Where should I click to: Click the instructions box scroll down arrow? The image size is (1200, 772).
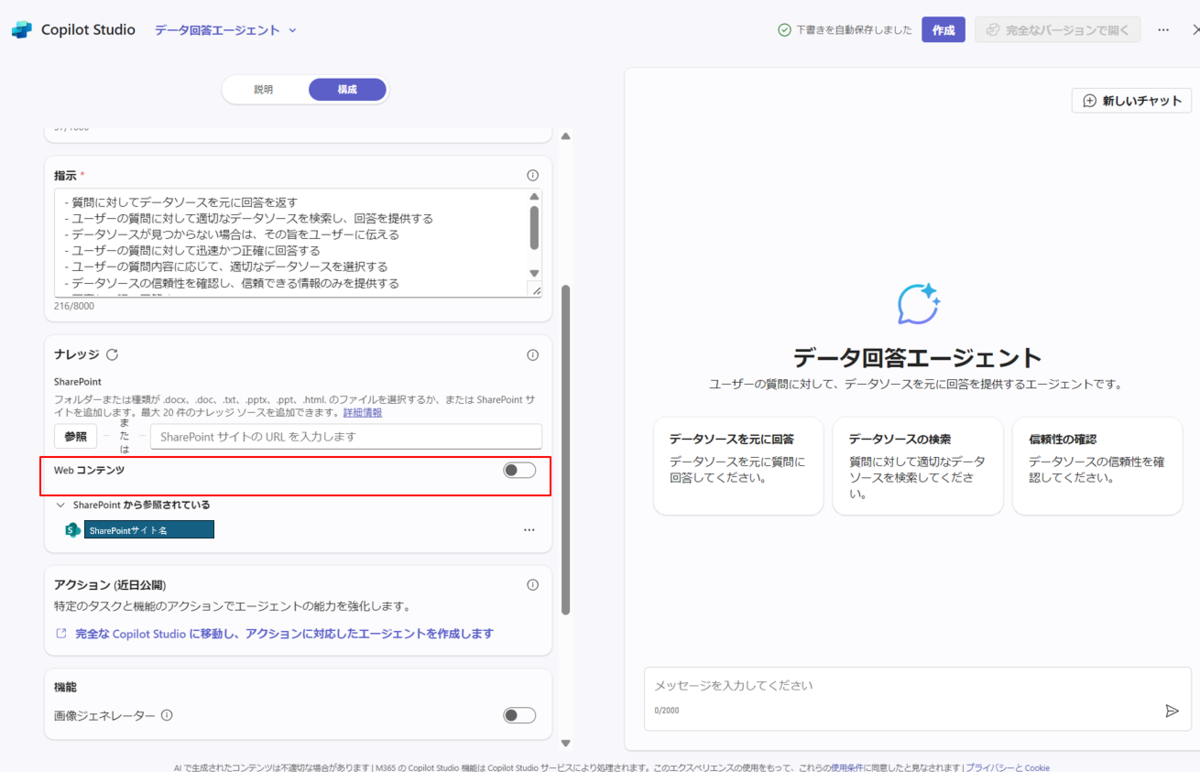coord(535,273)
